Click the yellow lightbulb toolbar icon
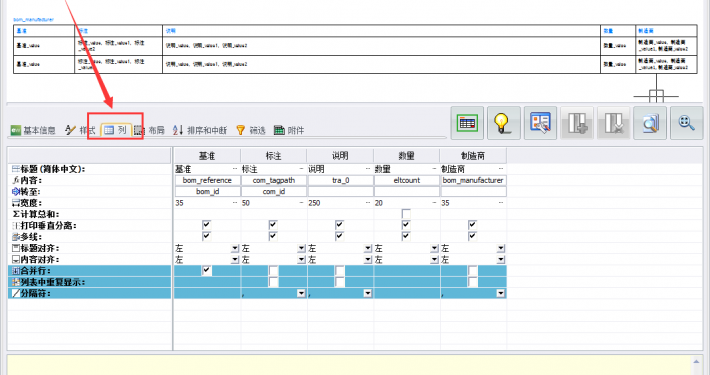The height and width of the screenshot is (375, 710). (504, 123)
